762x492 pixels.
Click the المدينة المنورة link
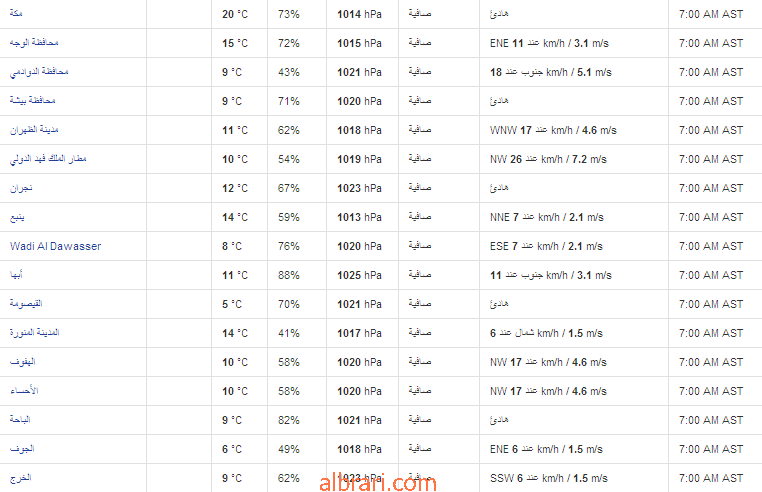point(35,333)
